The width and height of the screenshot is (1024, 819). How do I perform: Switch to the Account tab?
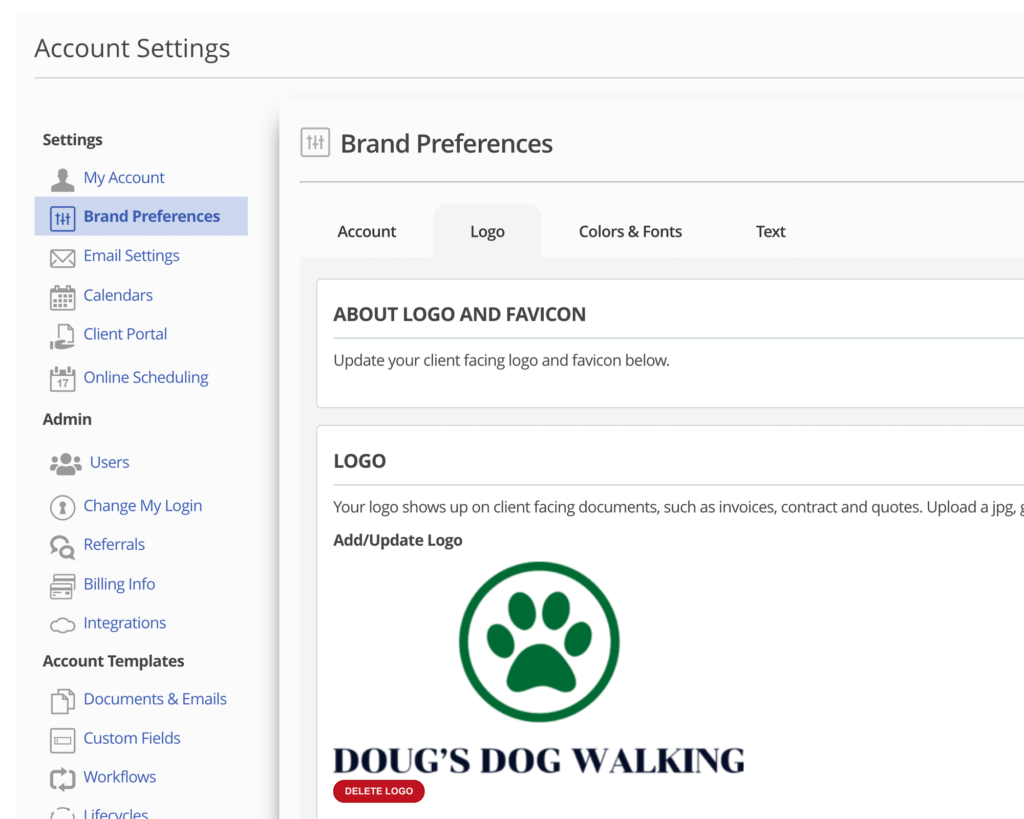pyautogui.click(x=367, y=232)
